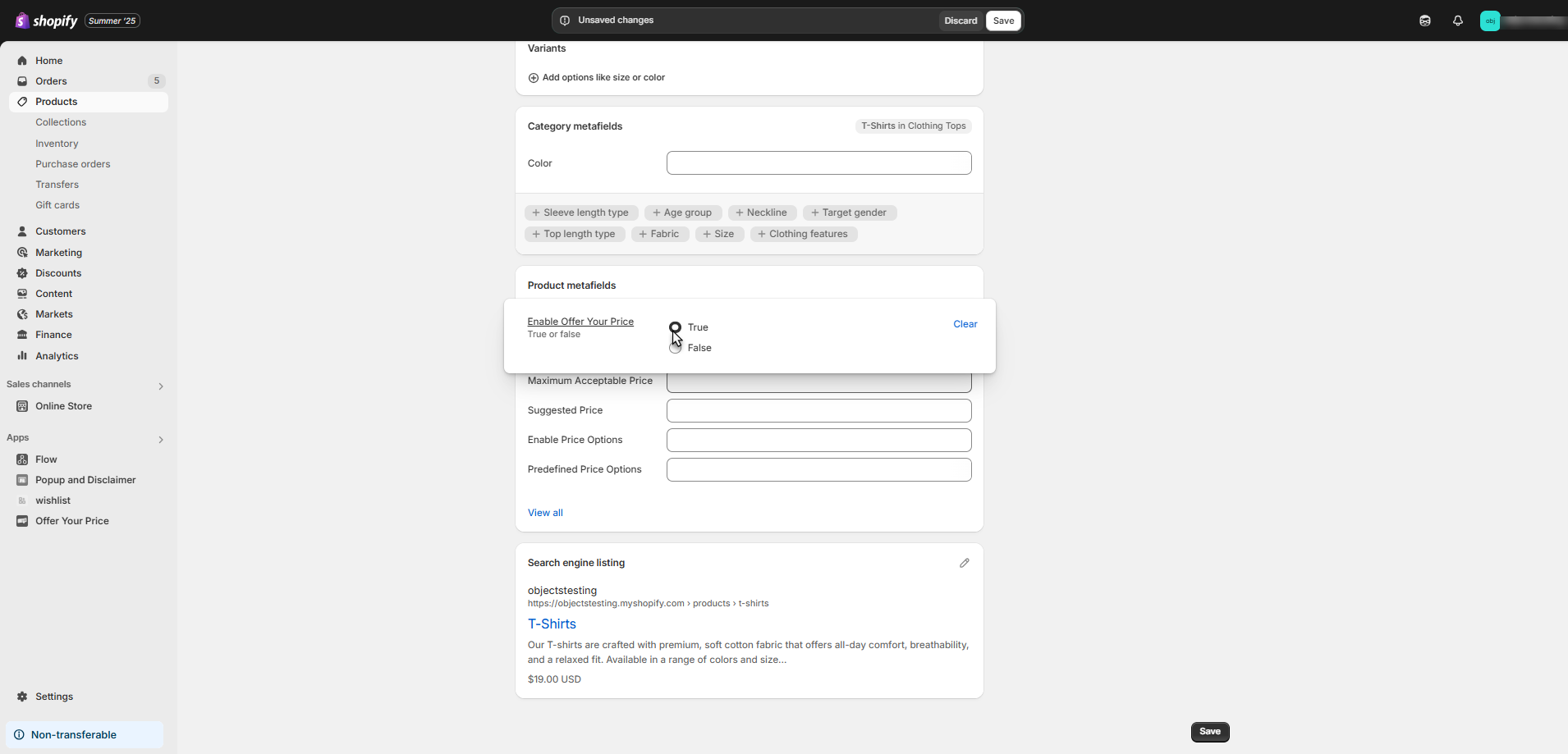Click the Content icon
This screenshot has height=754, width=1568.
[22, 294]
